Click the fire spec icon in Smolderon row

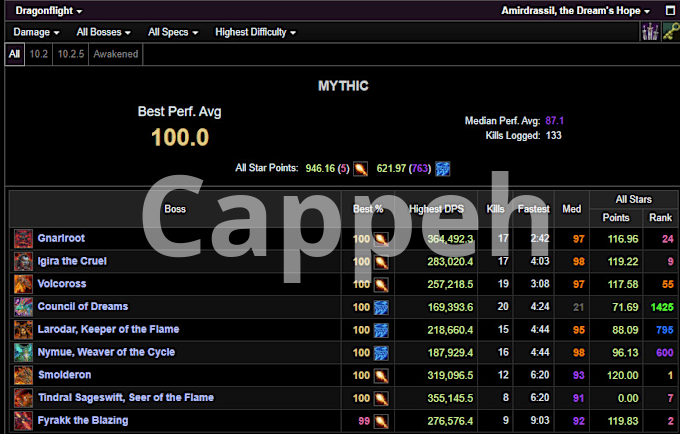tap(381, 375)
